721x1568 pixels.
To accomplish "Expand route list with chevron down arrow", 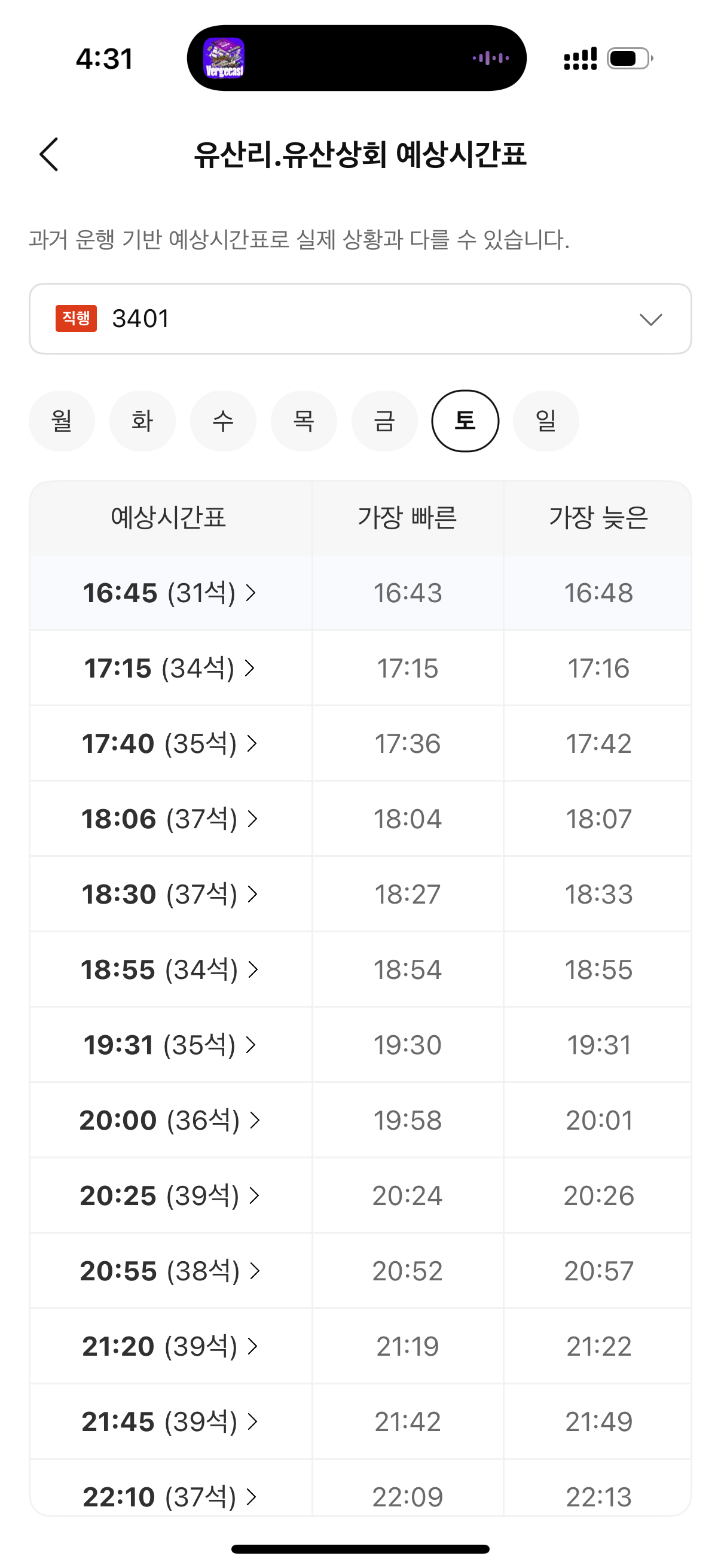I will pyautogui.click(x=650, y=319).
